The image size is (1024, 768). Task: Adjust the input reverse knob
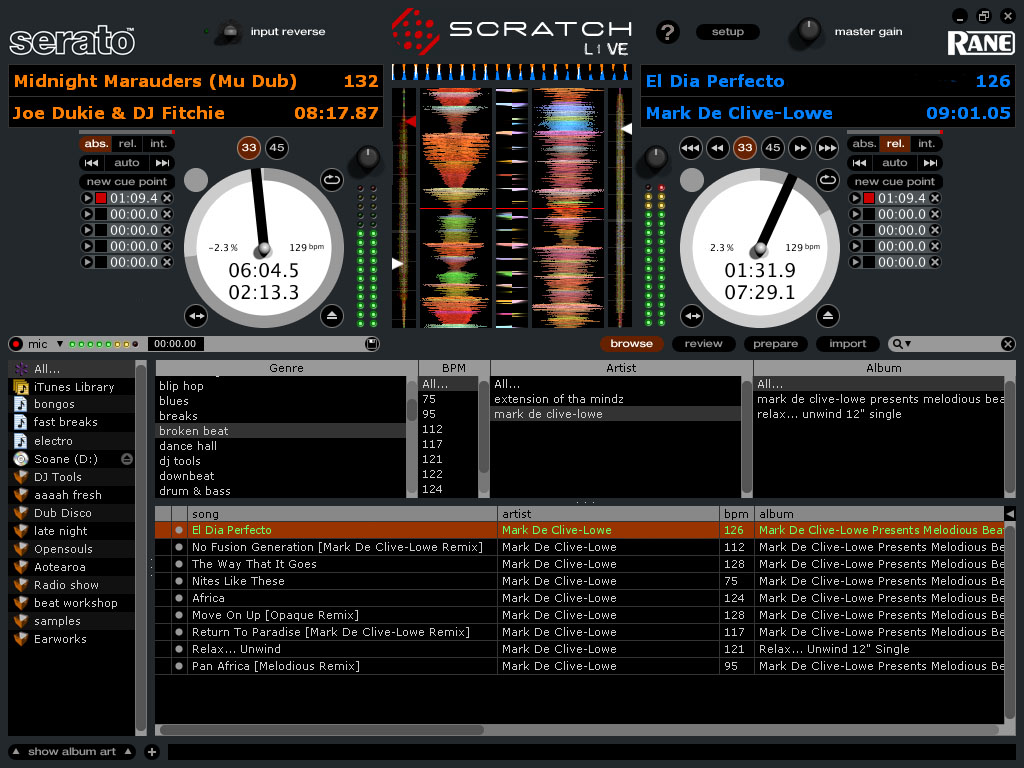[229, 31]
